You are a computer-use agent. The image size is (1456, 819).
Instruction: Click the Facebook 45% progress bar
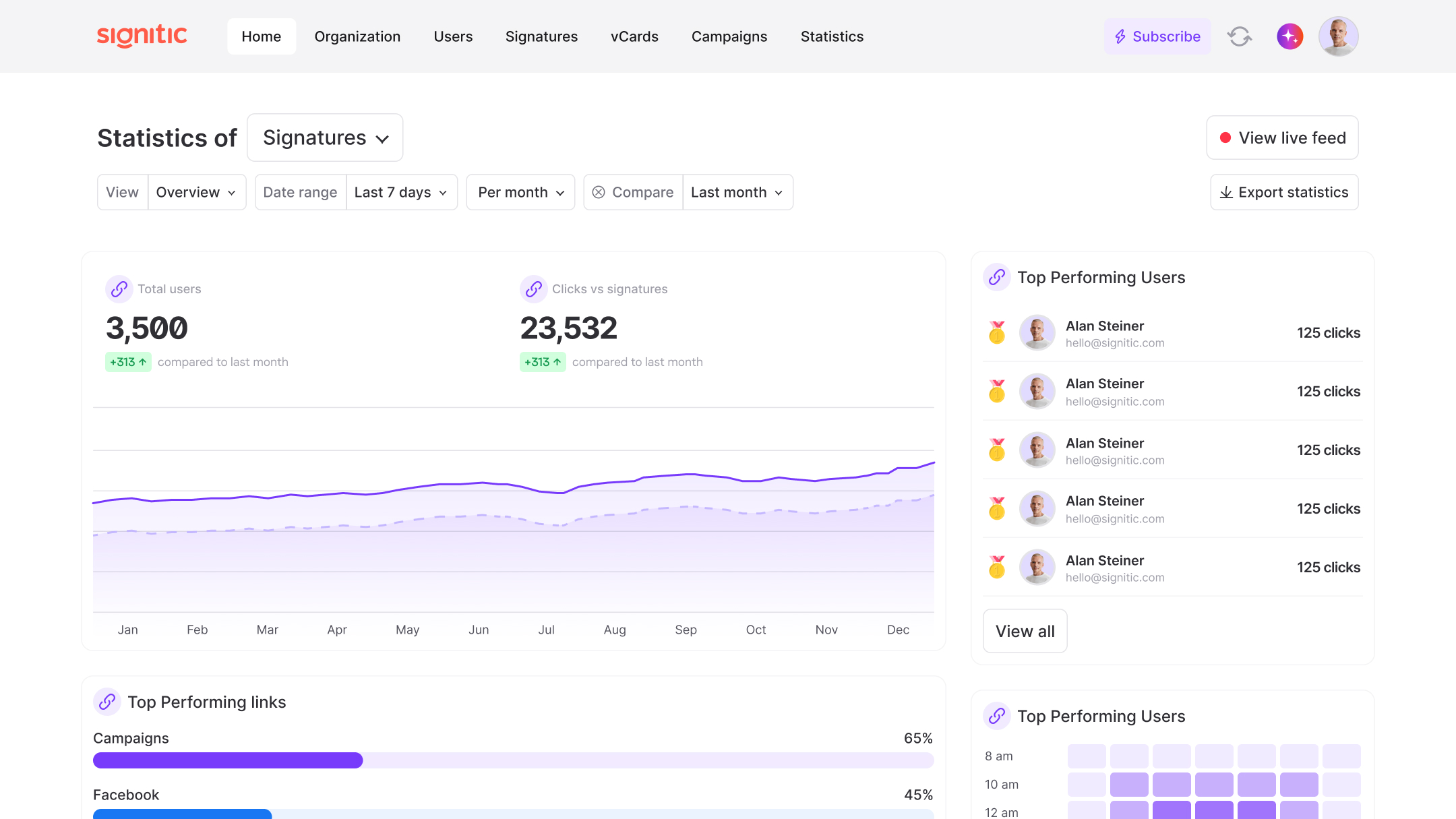coord(513,814)
